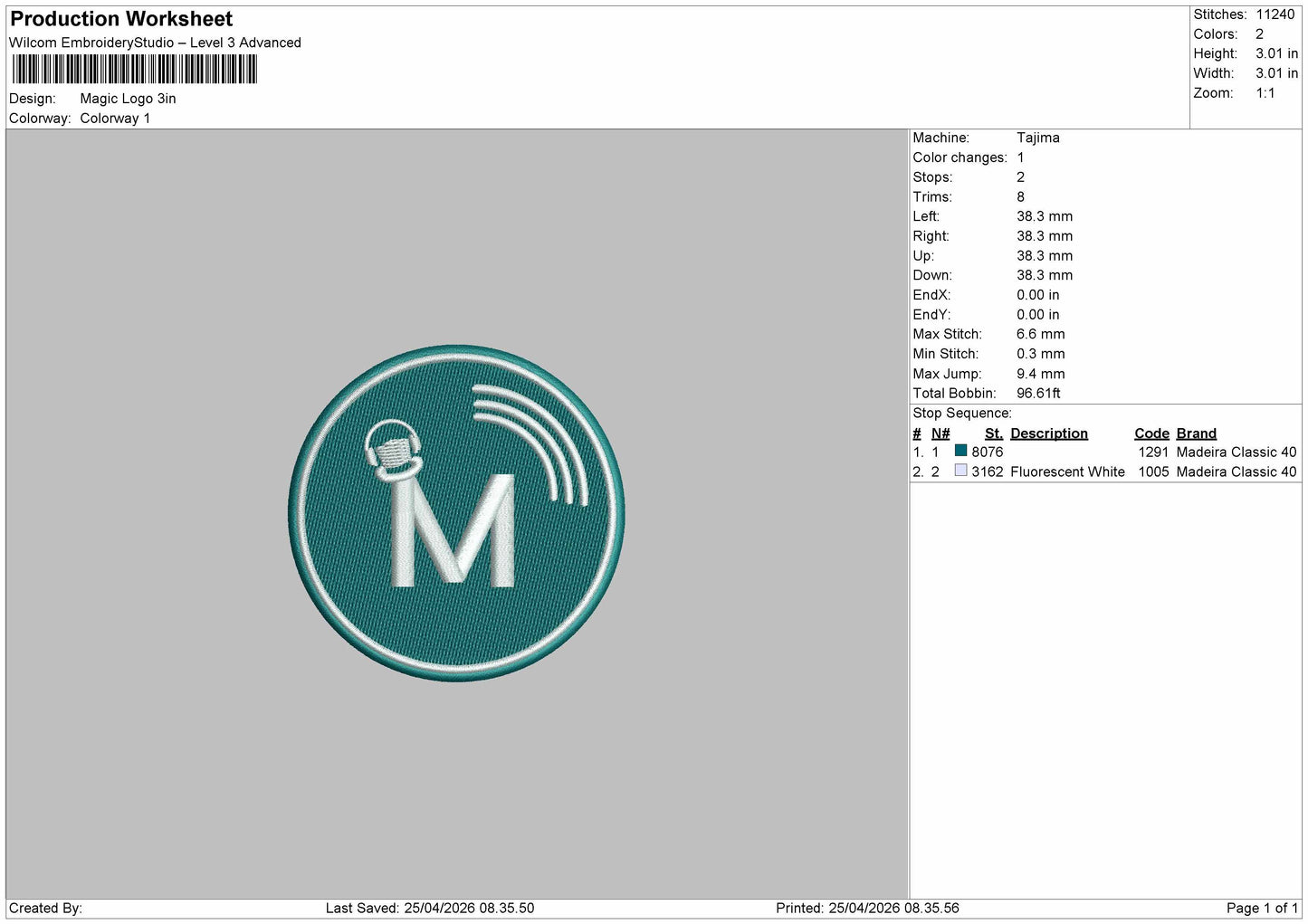This screenshot has width=1308, height=924.
Task: Click the Machine value Tajima
Action: click(1038, 138)
